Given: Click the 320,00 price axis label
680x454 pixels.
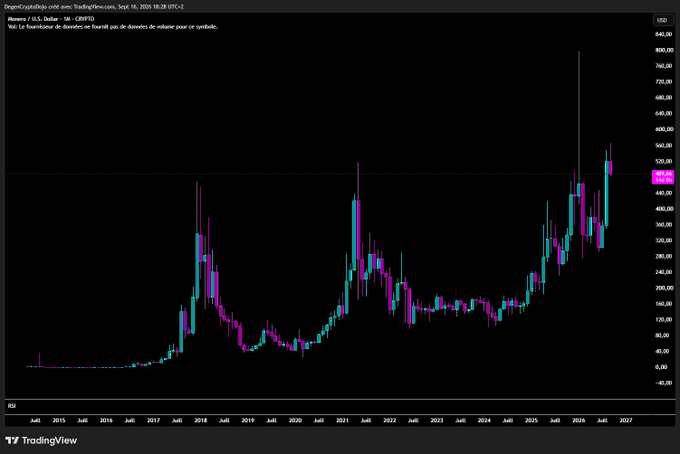Looking at the screenshot, I should click(664, 240).
